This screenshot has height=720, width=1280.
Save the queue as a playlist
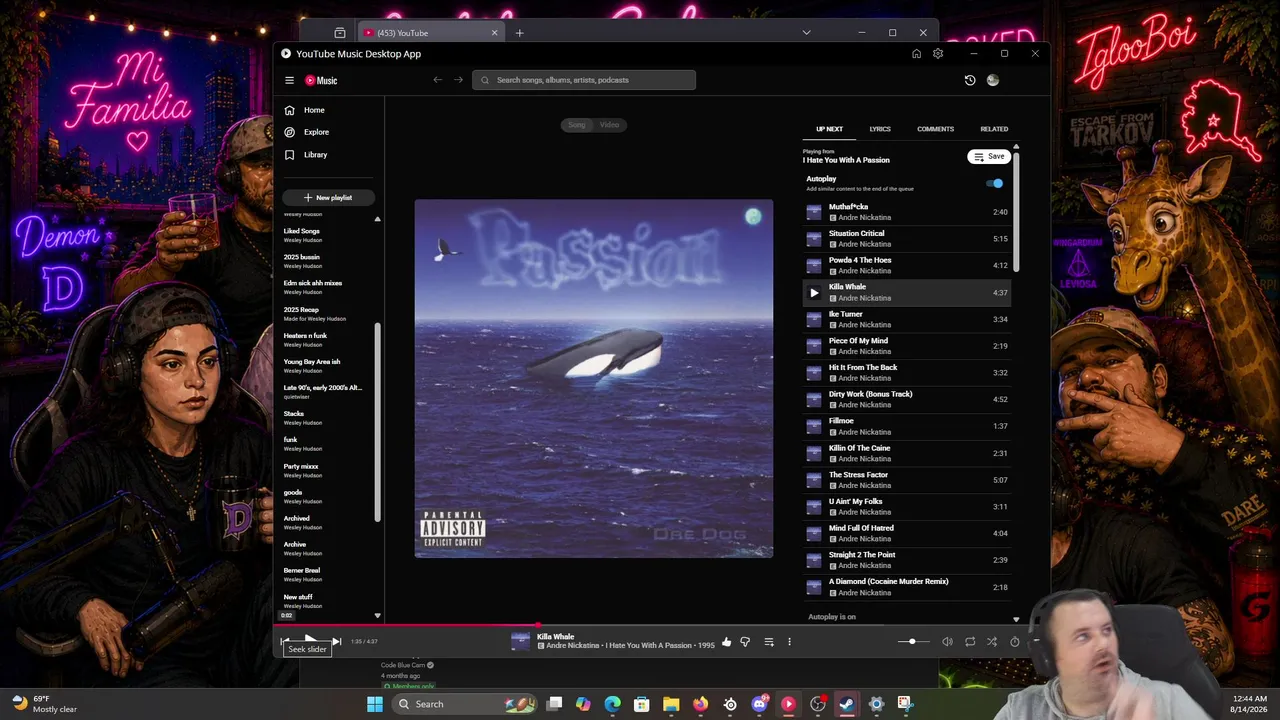(989, 156)
